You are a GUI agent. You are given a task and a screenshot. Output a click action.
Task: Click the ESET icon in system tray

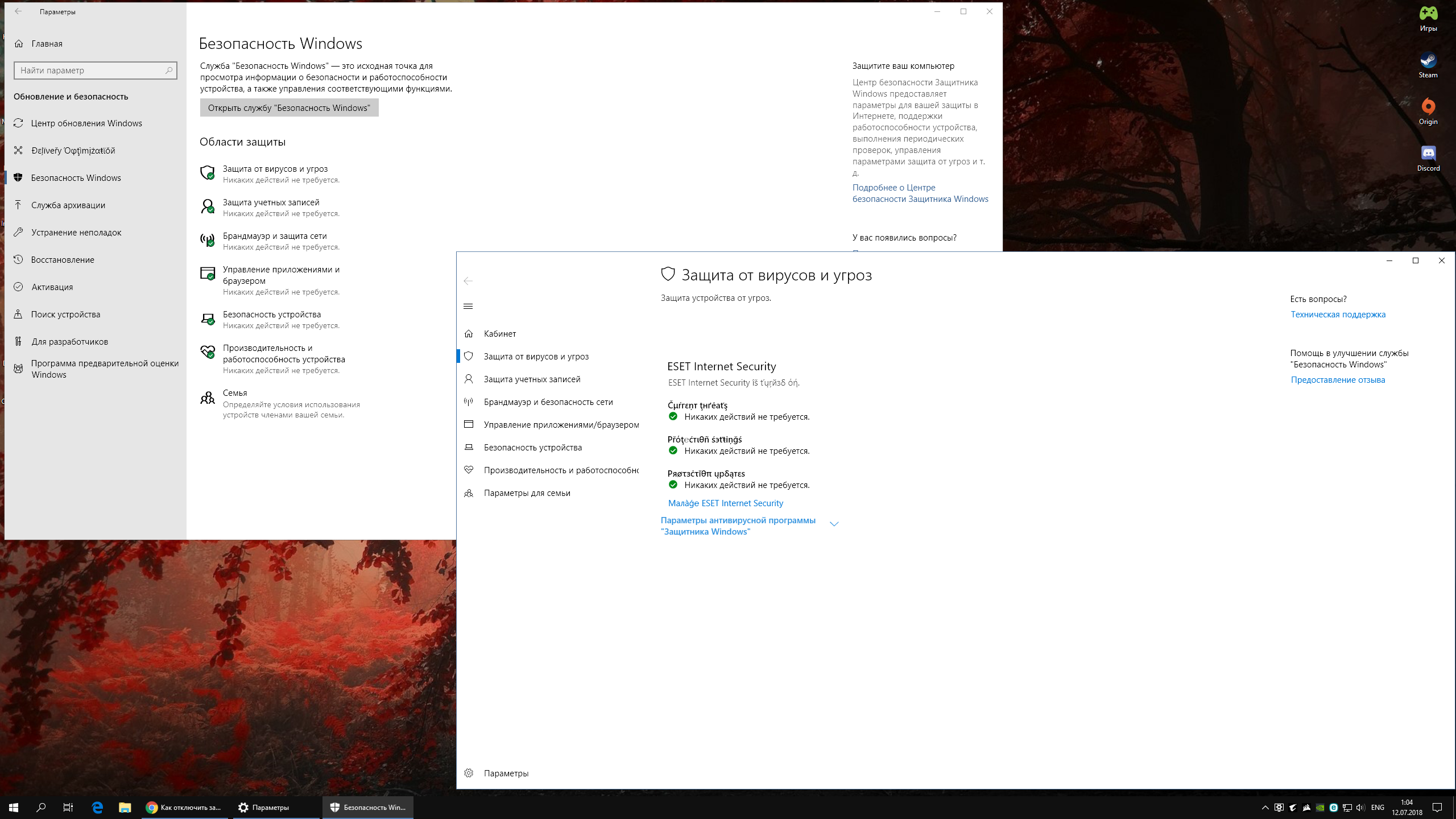point(1334,808)
